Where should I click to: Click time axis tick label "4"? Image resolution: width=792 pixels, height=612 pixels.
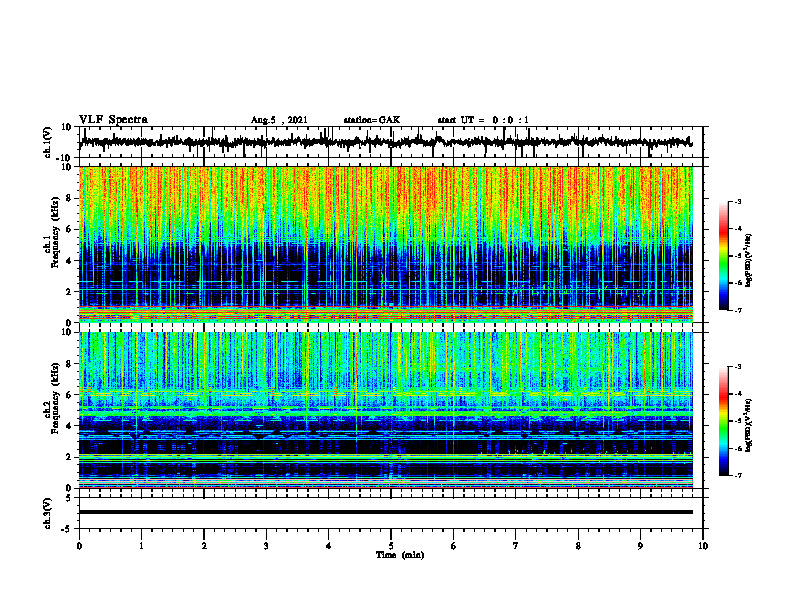coord(329,546)
